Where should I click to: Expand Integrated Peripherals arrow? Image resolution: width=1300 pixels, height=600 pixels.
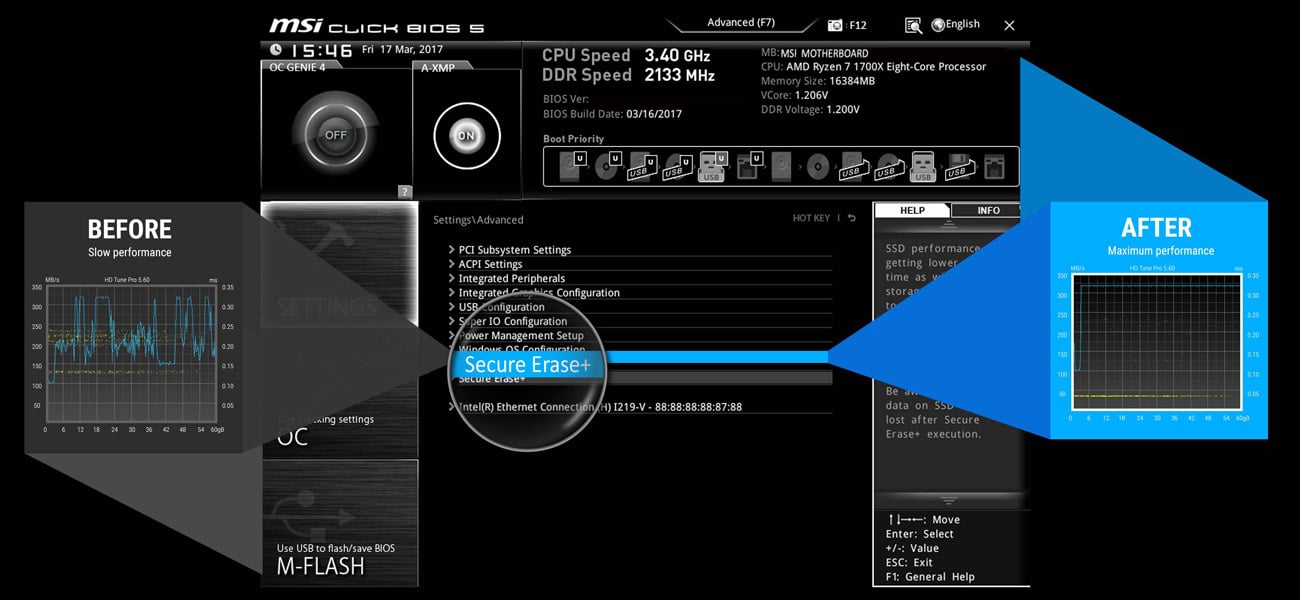point(451,278)
